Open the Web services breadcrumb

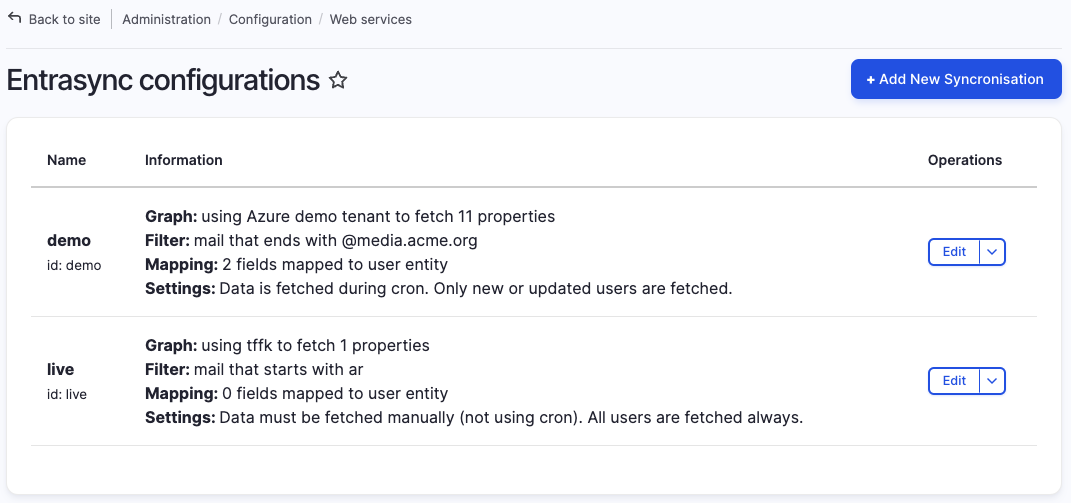(370, 19)
